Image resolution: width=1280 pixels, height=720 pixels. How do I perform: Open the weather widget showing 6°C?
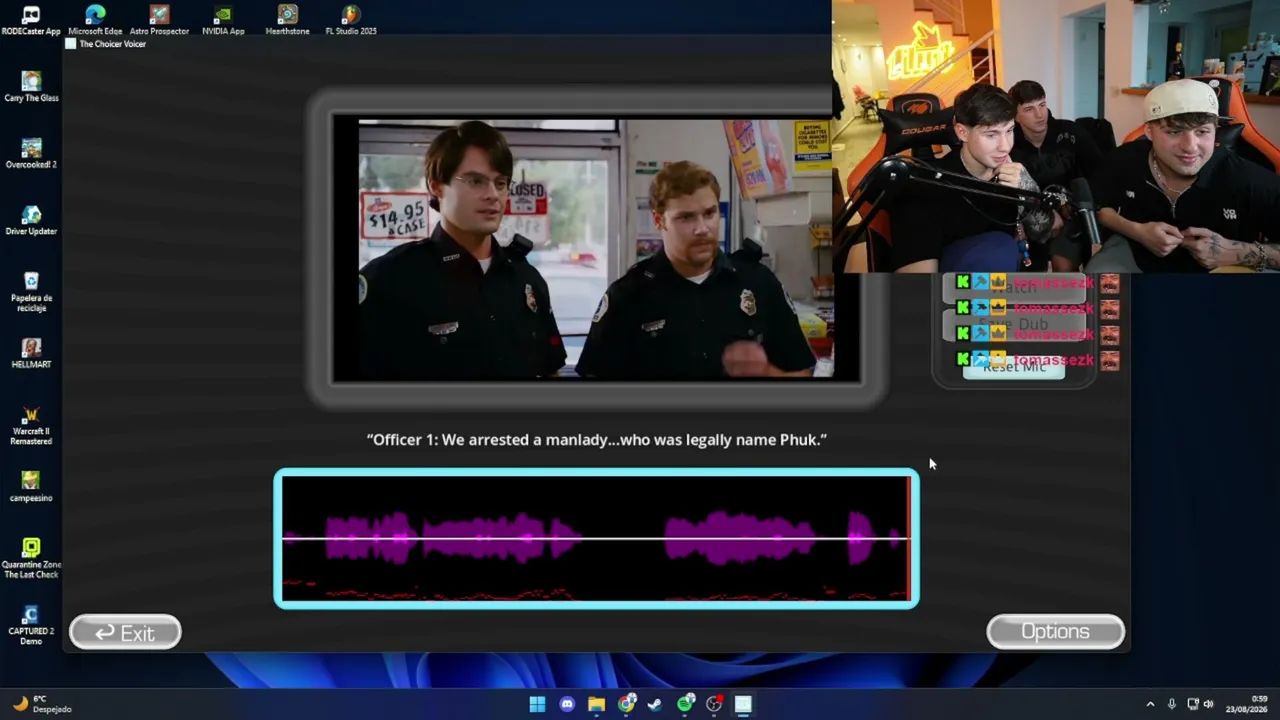click(x=42, y=704)
